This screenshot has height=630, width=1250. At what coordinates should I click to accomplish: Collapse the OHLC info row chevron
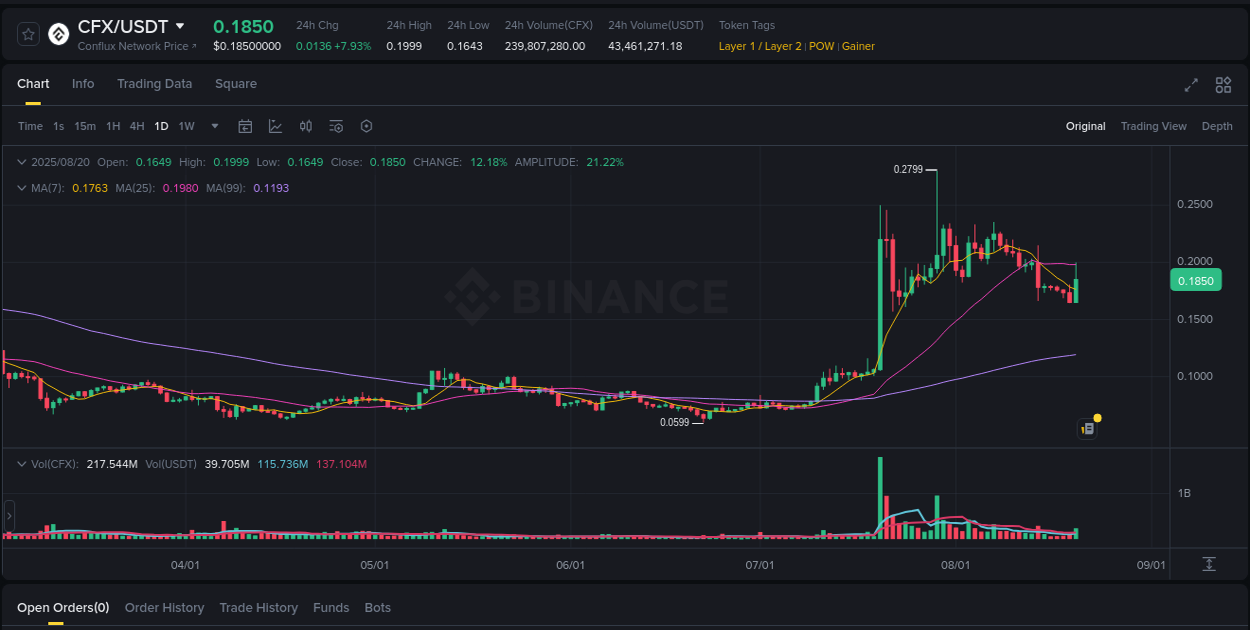tap(22, 161)
